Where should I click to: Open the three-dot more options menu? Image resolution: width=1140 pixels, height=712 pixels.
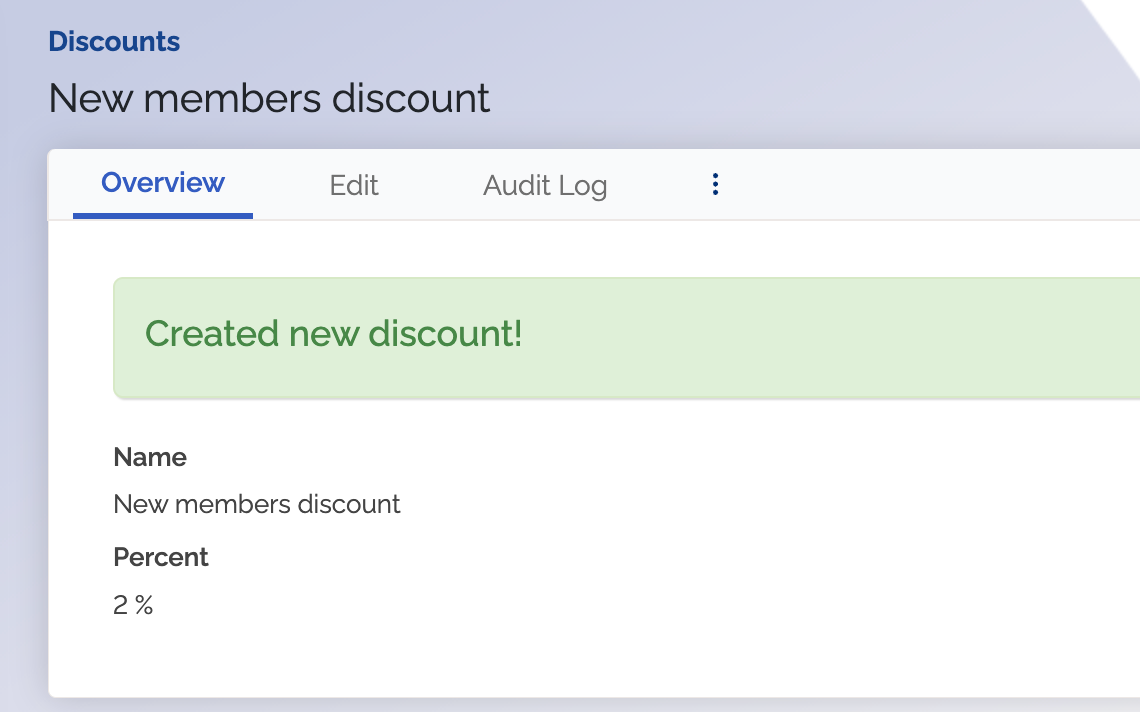pos(715,185)
